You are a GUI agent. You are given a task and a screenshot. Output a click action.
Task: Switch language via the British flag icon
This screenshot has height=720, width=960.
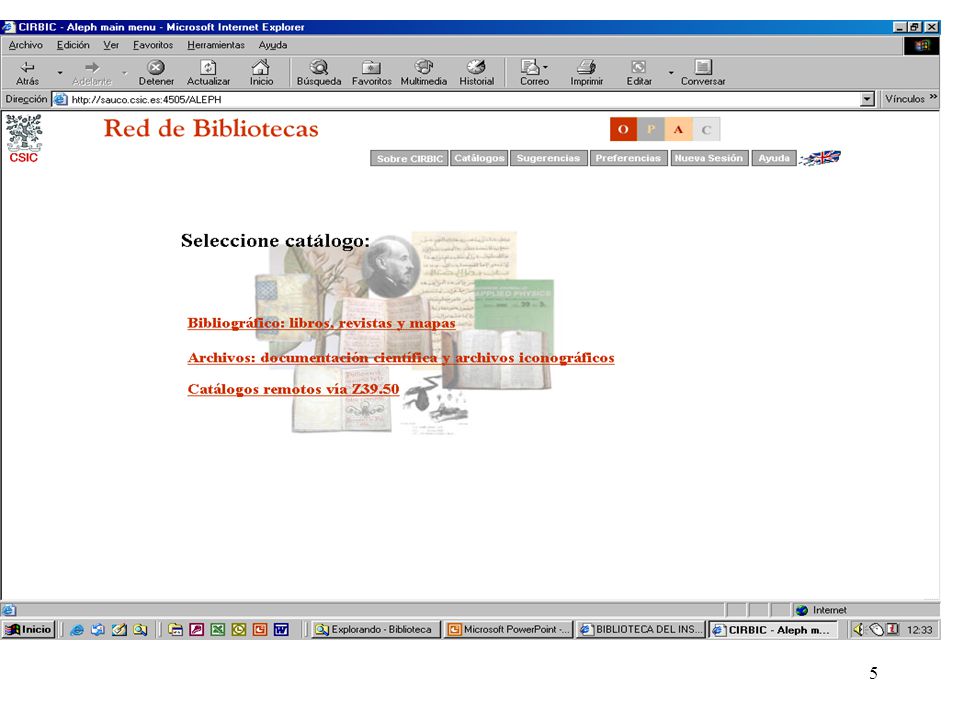[820, 158]
